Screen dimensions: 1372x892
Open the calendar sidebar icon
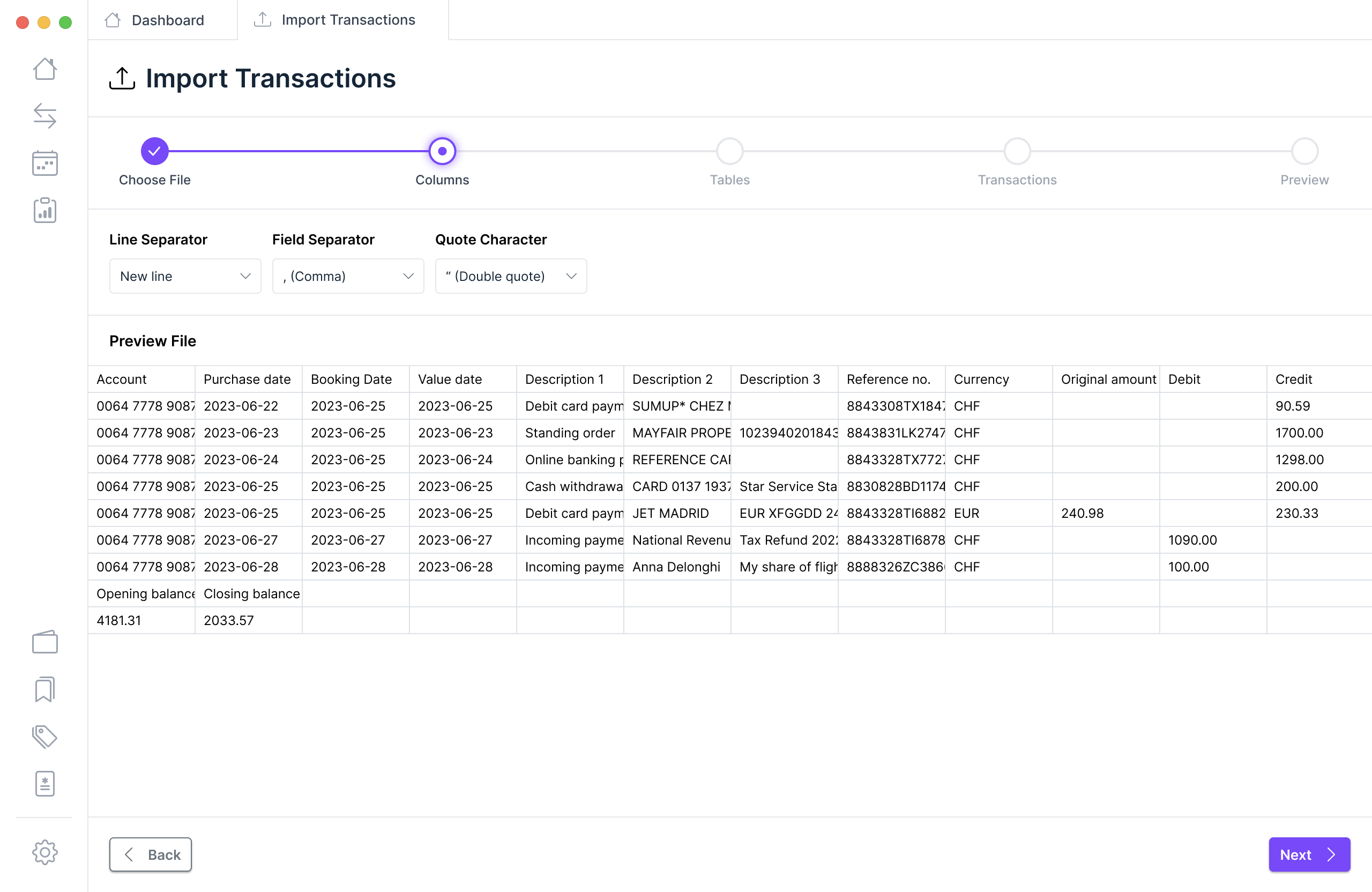44,163
